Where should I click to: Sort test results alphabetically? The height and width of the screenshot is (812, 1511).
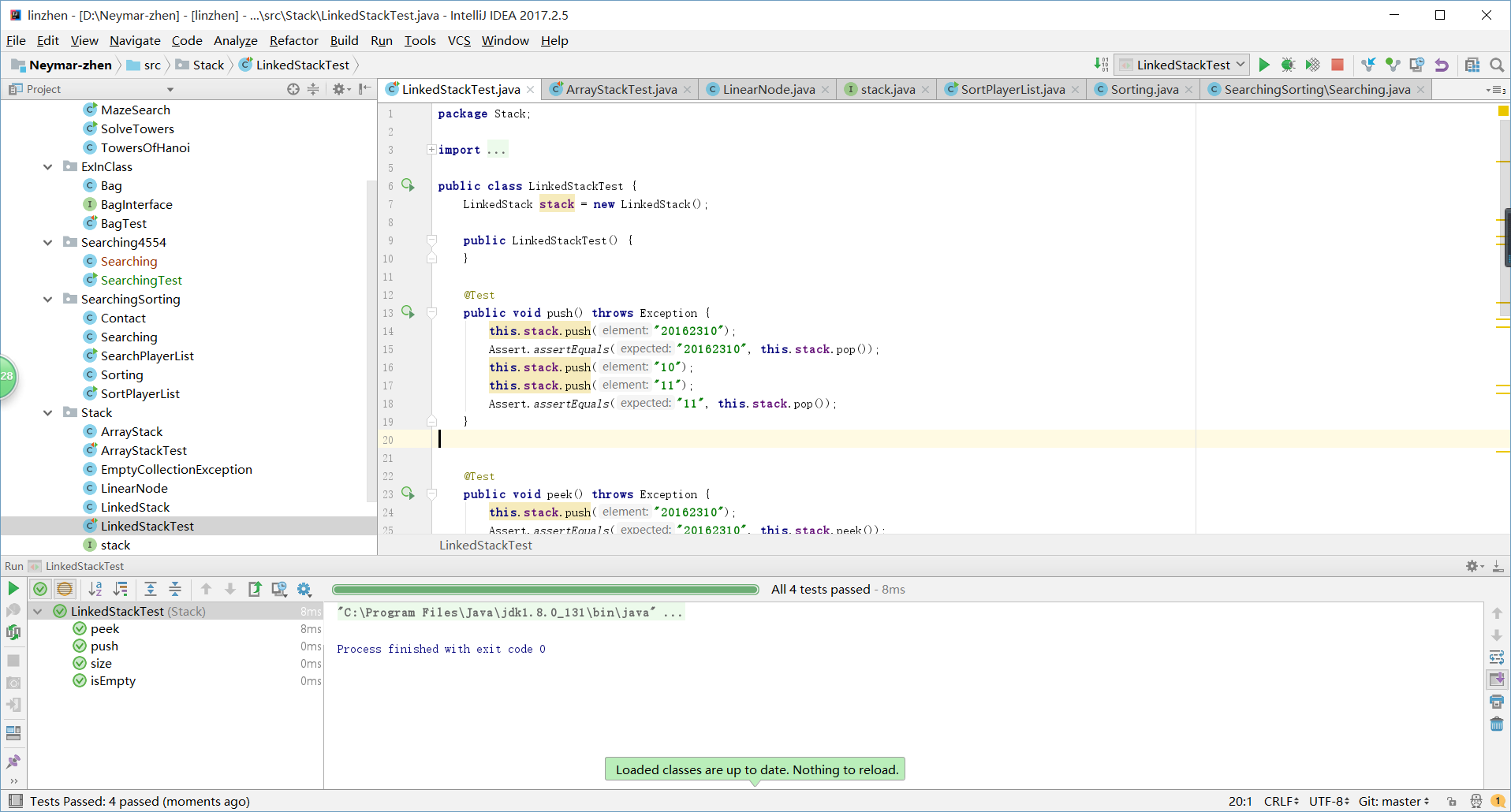click(x=95, y=589)
